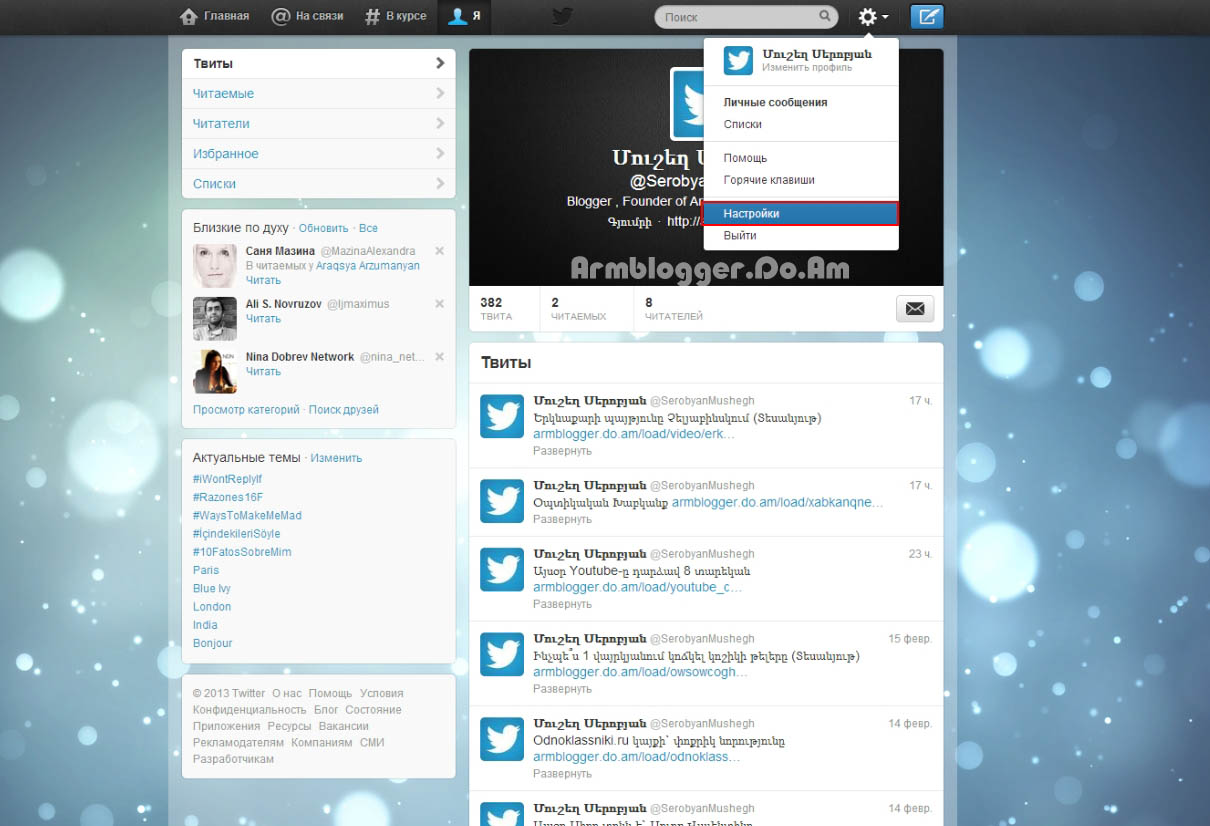Select the Я profile tab

point(464,16)
